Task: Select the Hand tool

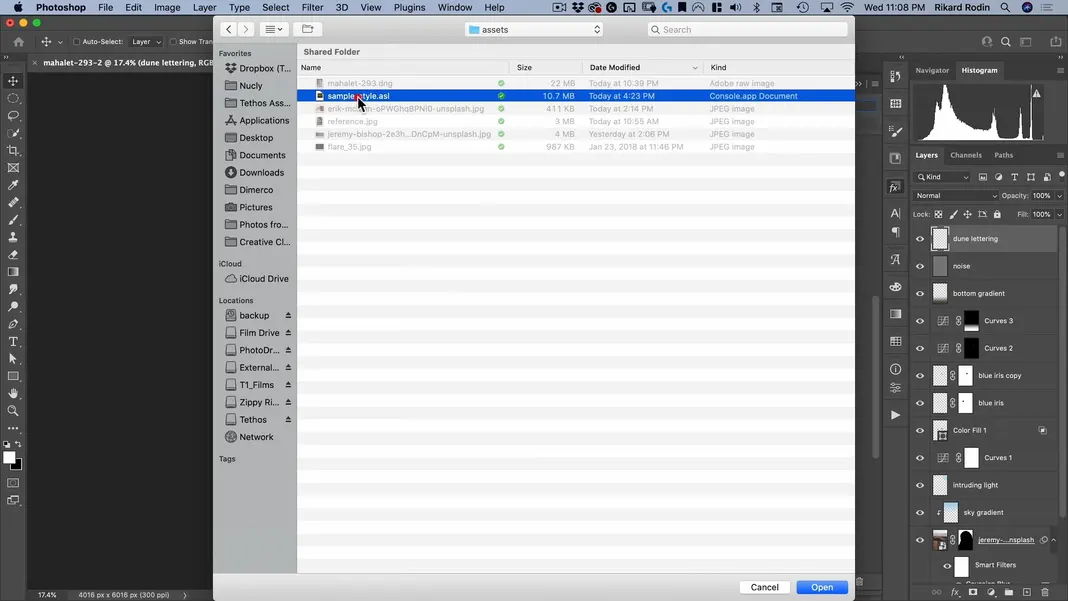Action: [13, 394]
